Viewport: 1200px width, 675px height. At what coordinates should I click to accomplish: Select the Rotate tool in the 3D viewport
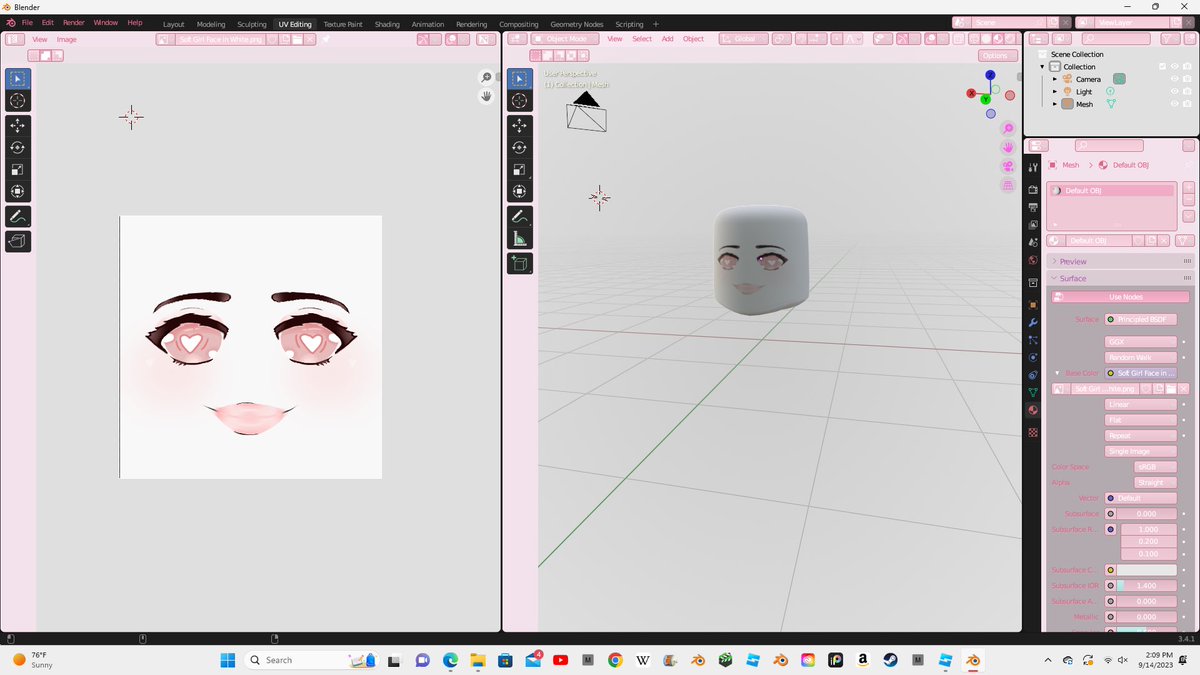coord(520,147)
